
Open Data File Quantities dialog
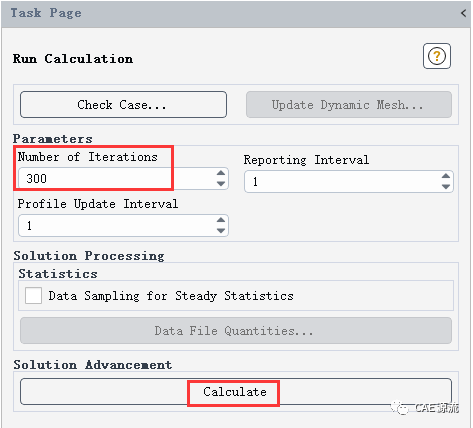pyautogui.click(x=236, y=331)
